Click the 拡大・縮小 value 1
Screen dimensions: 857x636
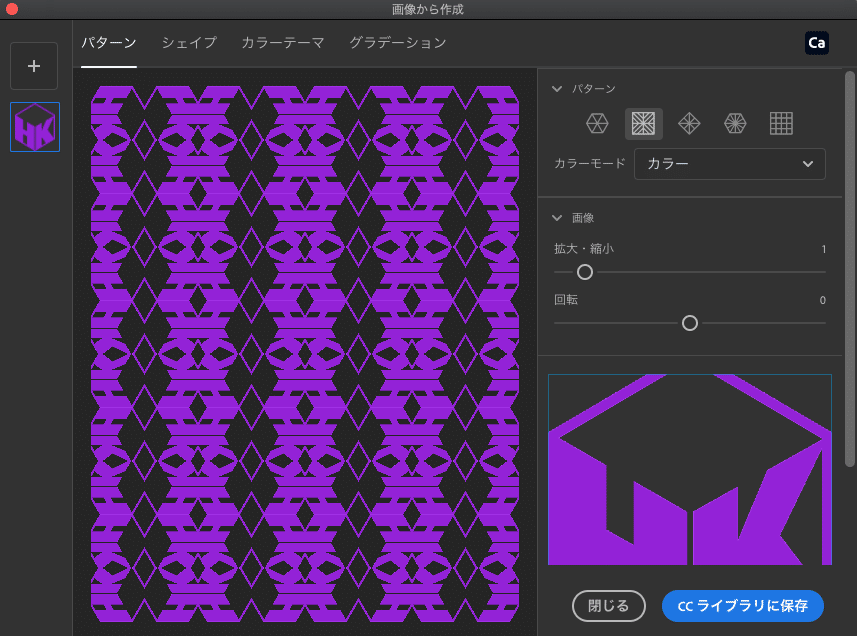click(823, 249)
